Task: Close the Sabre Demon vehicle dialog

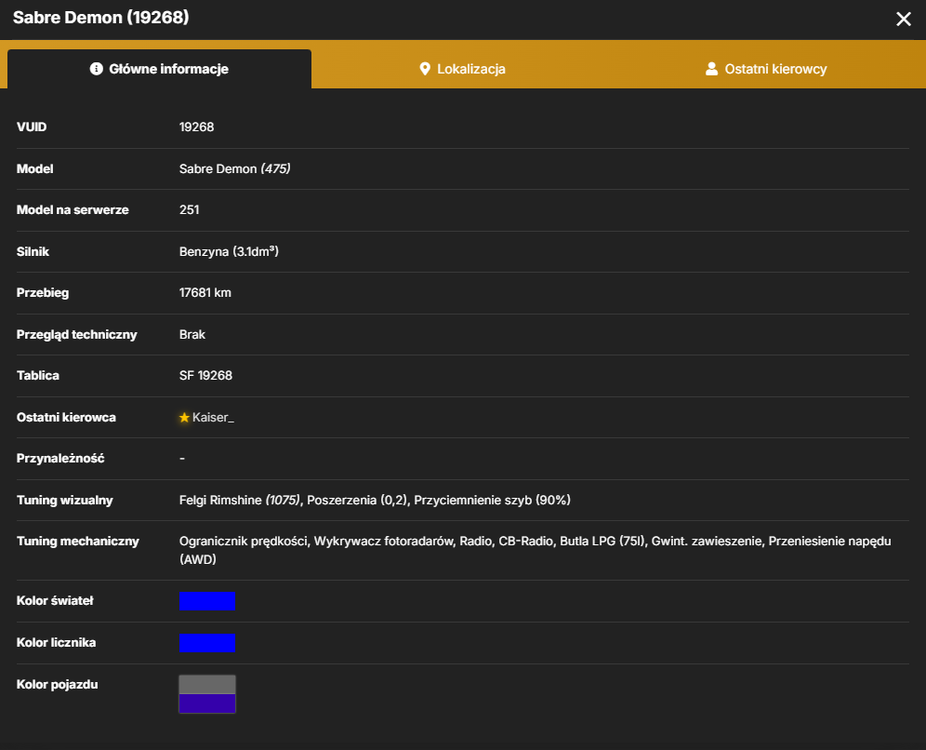Action: 903,19
